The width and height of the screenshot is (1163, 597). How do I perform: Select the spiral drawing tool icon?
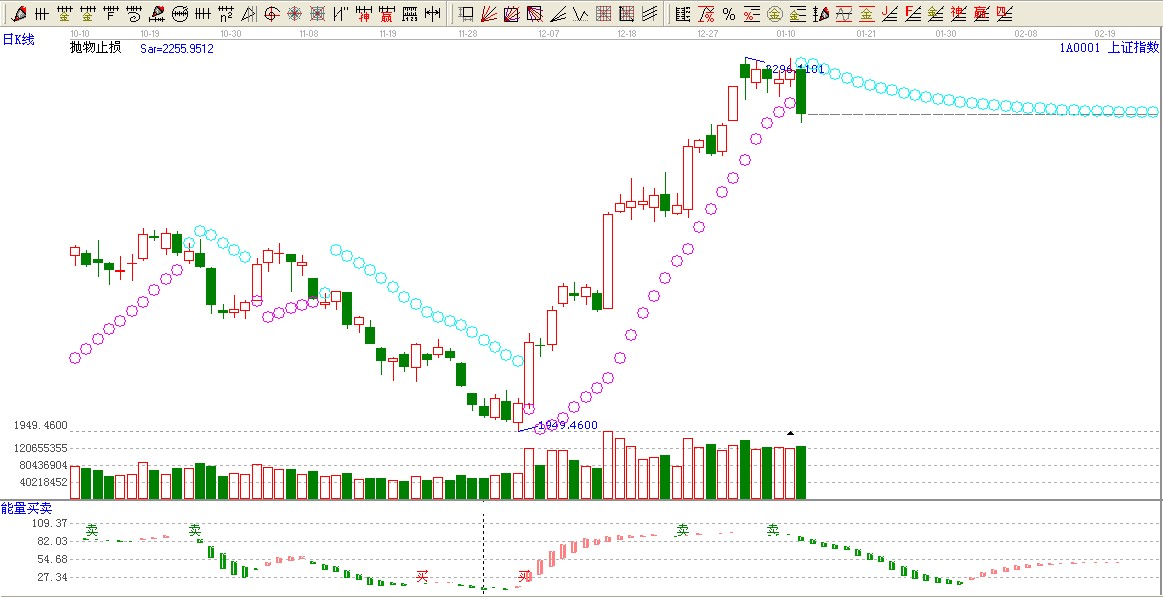pos(134,14)
